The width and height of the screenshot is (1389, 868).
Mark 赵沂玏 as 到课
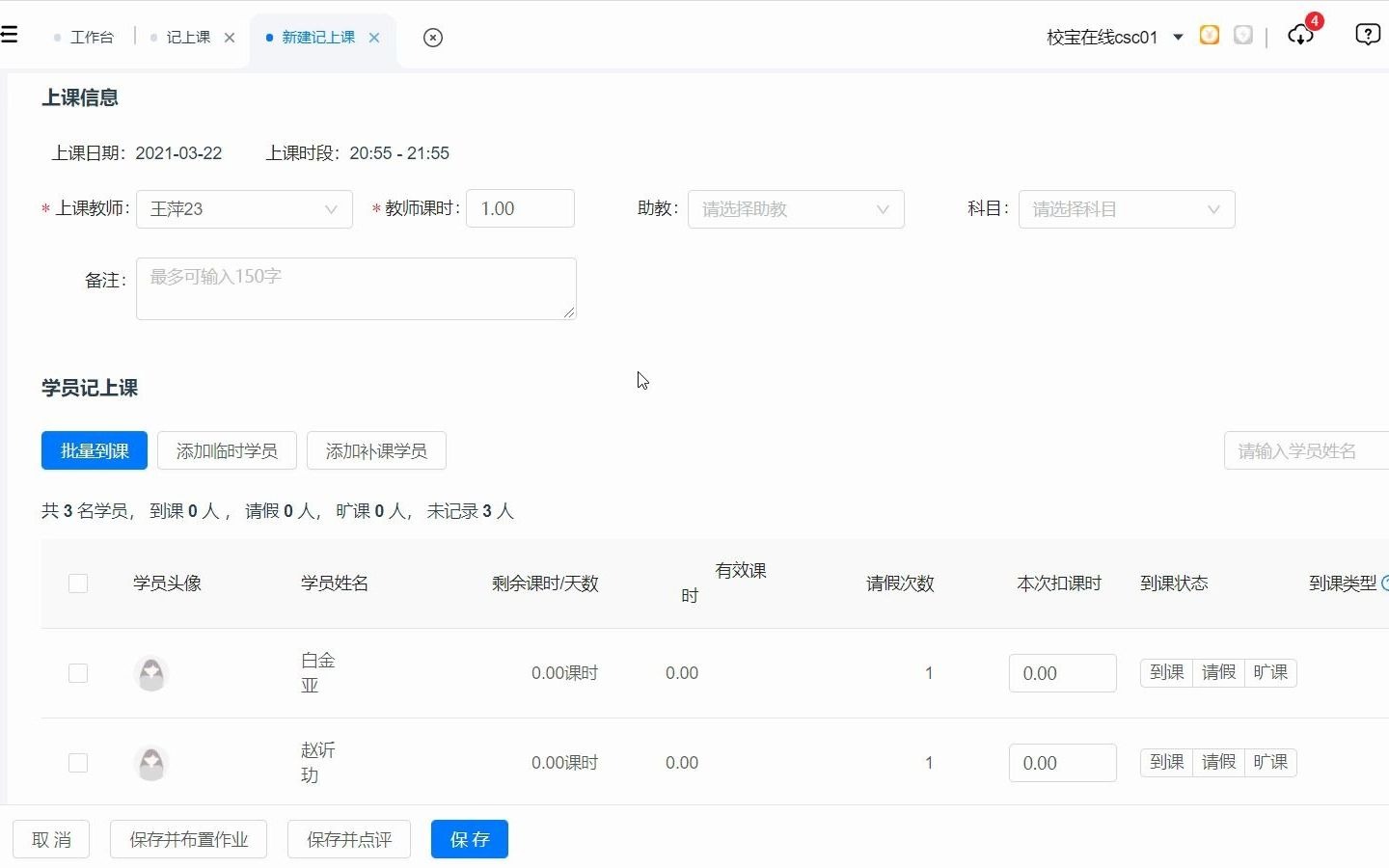(1167, 762)
